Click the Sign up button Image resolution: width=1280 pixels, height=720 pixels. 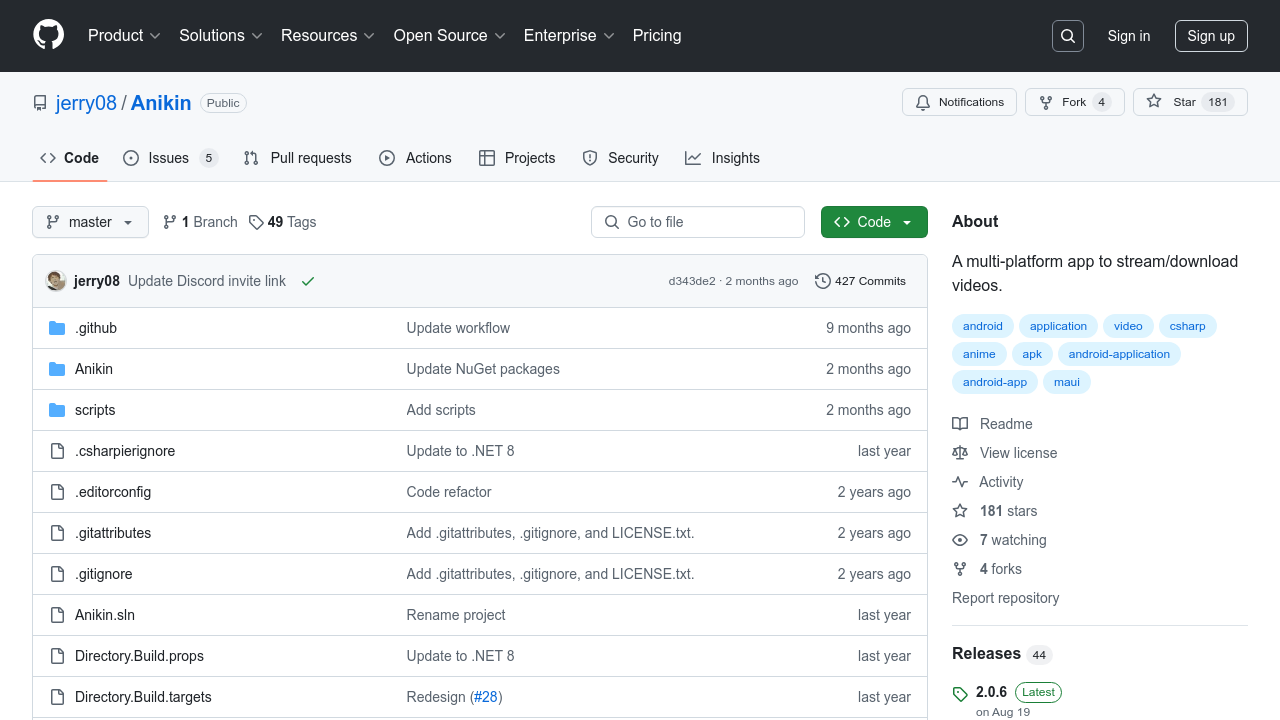point(1211,36)
